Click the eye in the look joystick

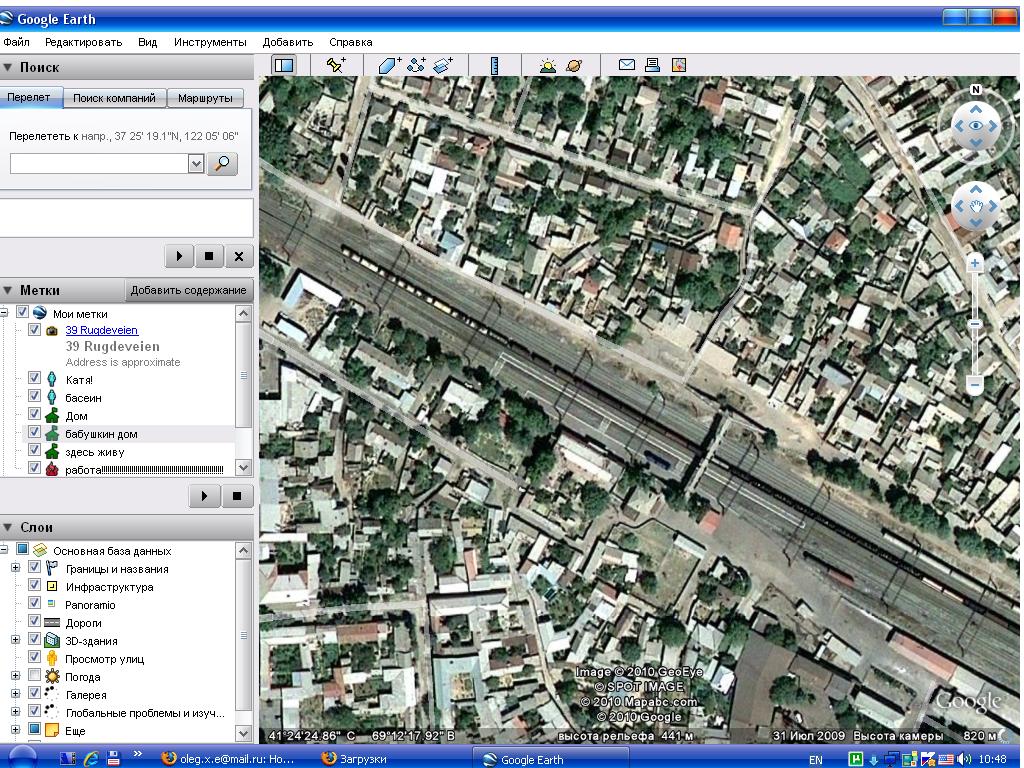(x=976, y=125)
